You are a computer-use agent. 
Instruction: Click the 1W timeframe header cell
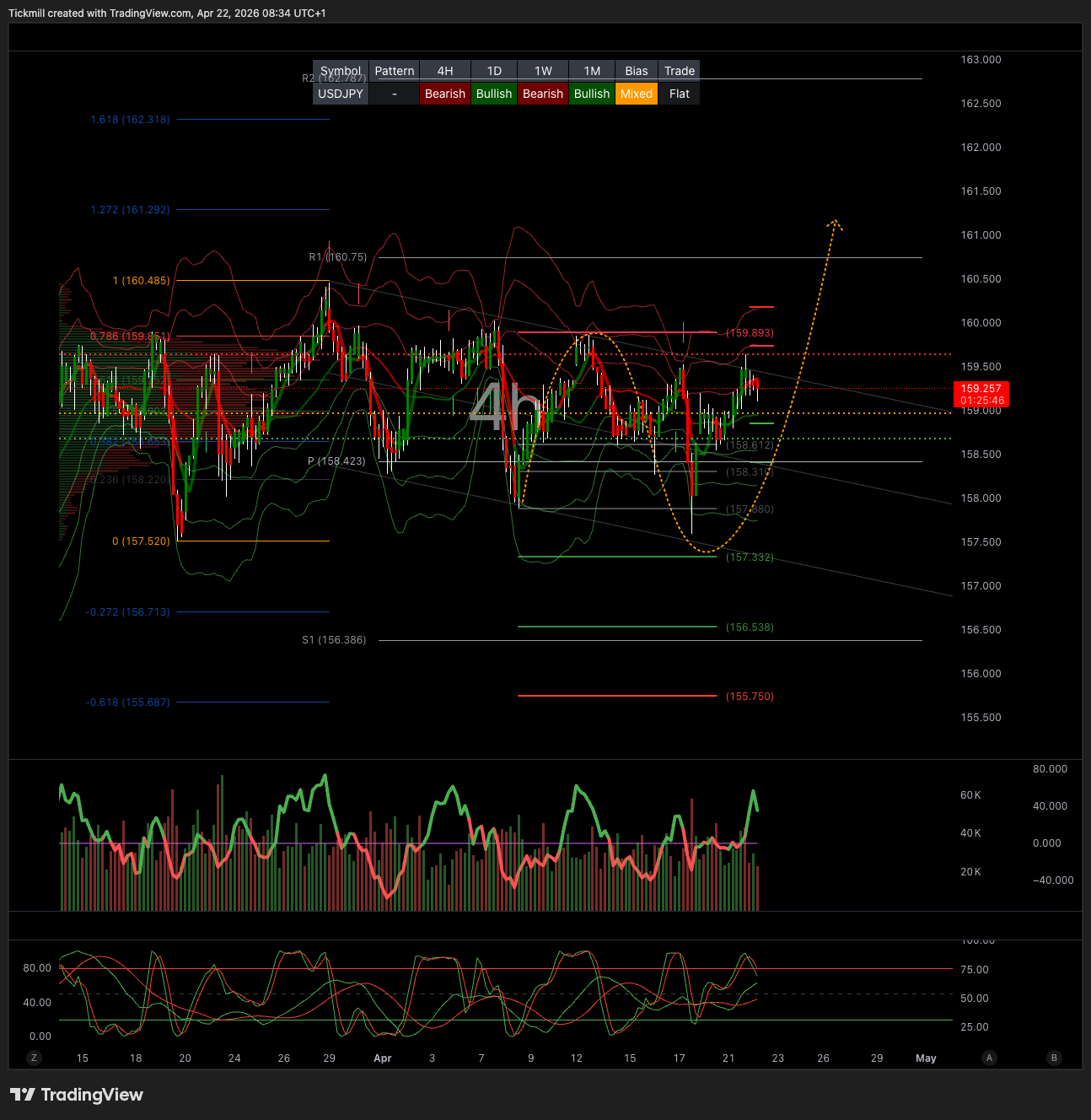tap(543, 71)
